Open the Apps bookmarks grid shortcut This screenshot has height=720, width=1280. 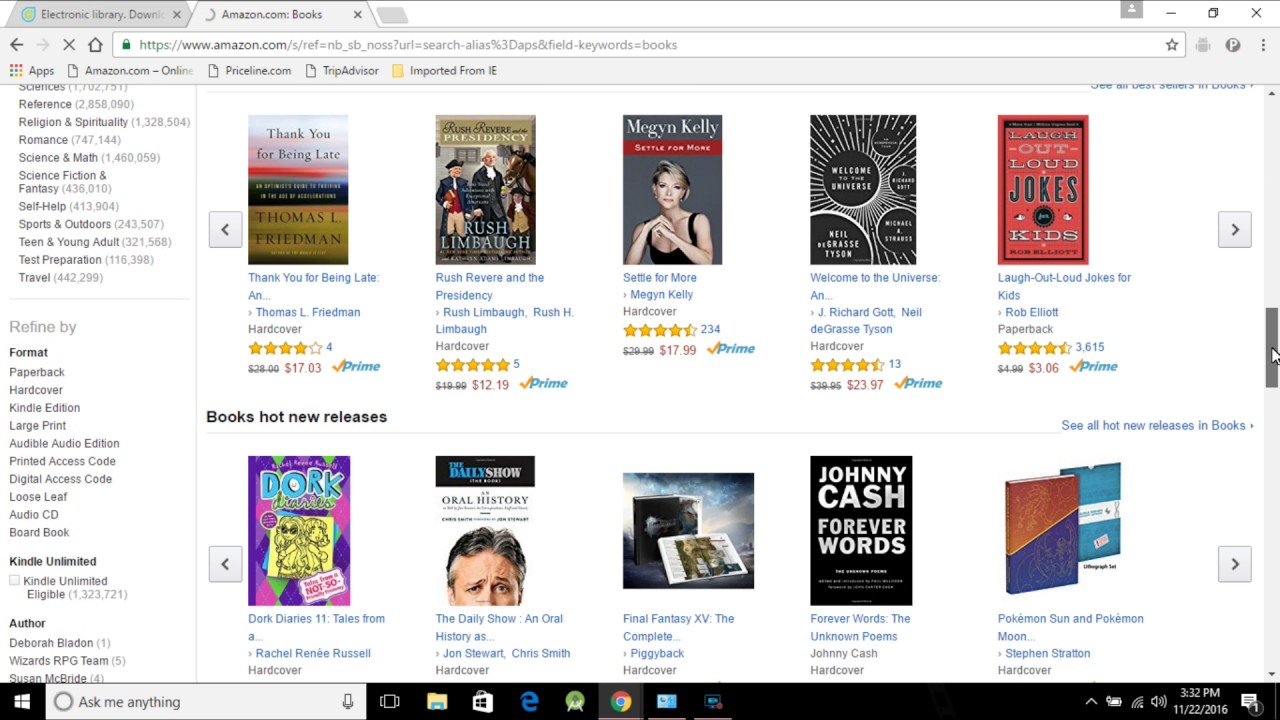pos(32,71)
